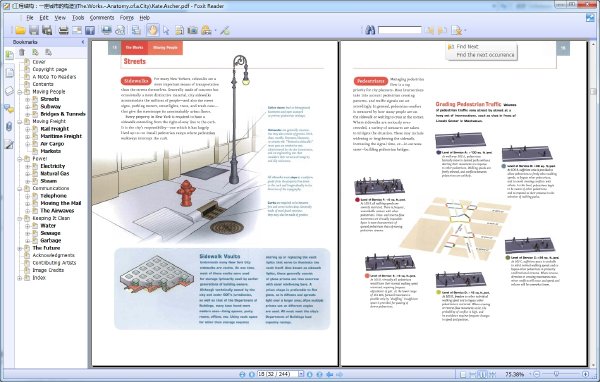The width and height of the screenshot is (600, 382).
Task: Click the search text box in the toolbar
Action: [399, 30]
